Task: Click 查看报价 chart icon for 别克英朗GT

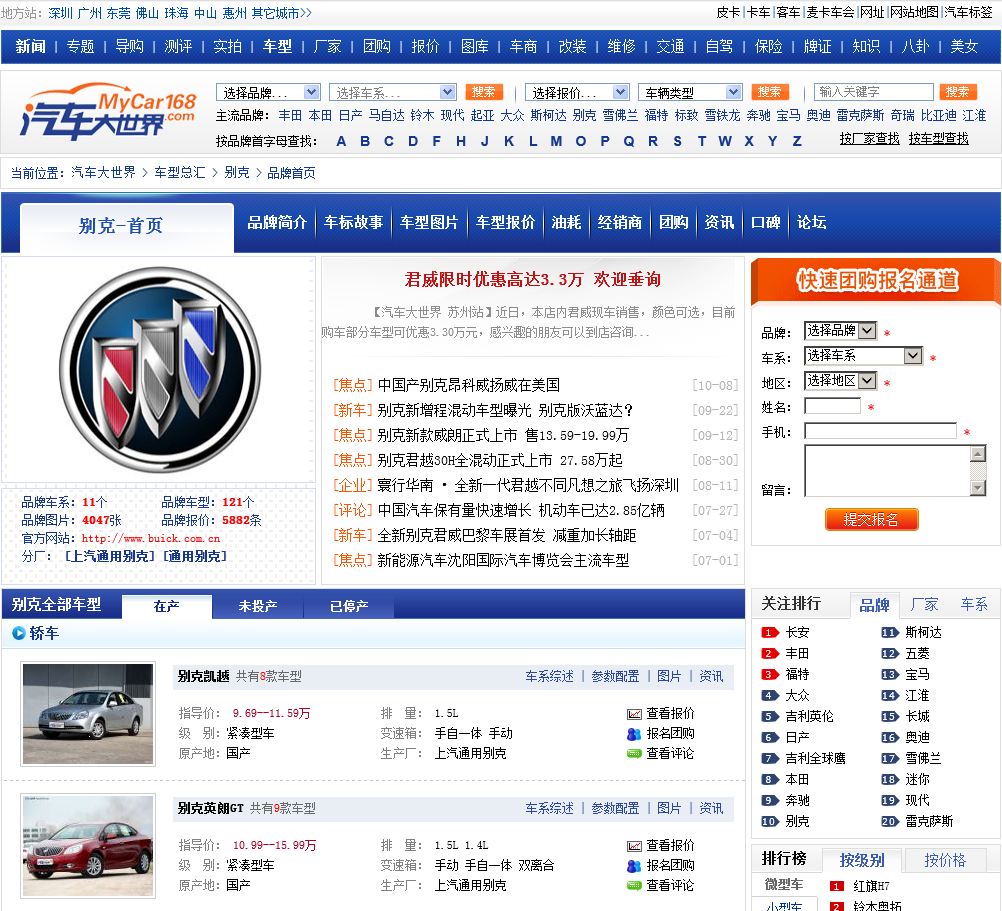Action: (x=634, y=846)
